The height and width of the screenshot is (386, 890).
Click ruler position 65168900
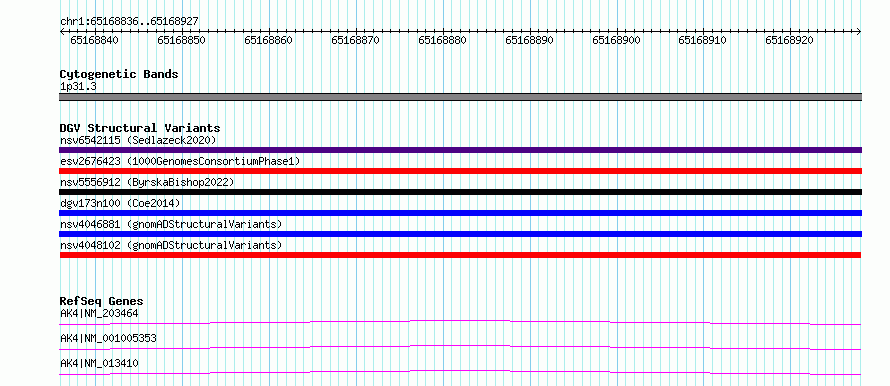tap(616, 40)
